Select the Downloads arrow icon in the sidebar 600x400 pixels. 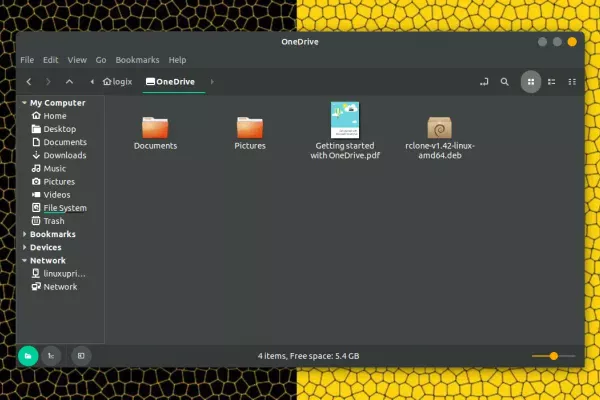tap(36, 155)
